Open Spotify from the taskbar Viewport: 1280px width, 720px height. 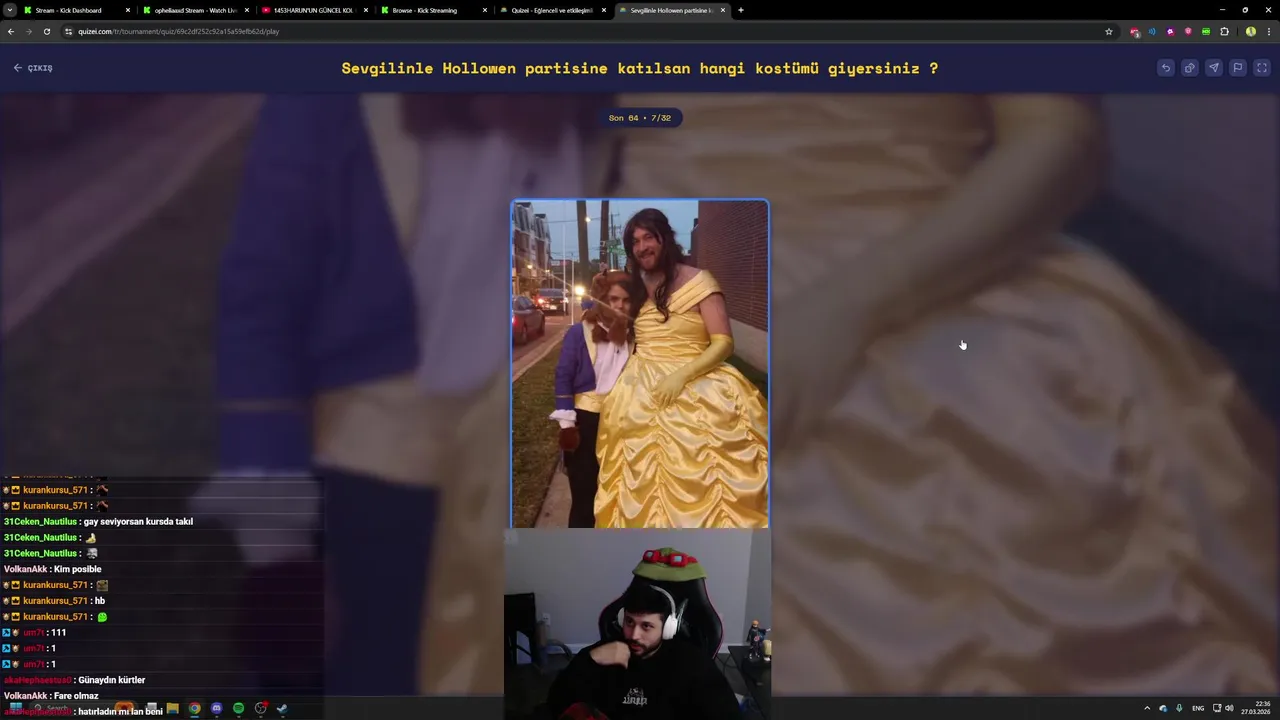coord(238,708)
